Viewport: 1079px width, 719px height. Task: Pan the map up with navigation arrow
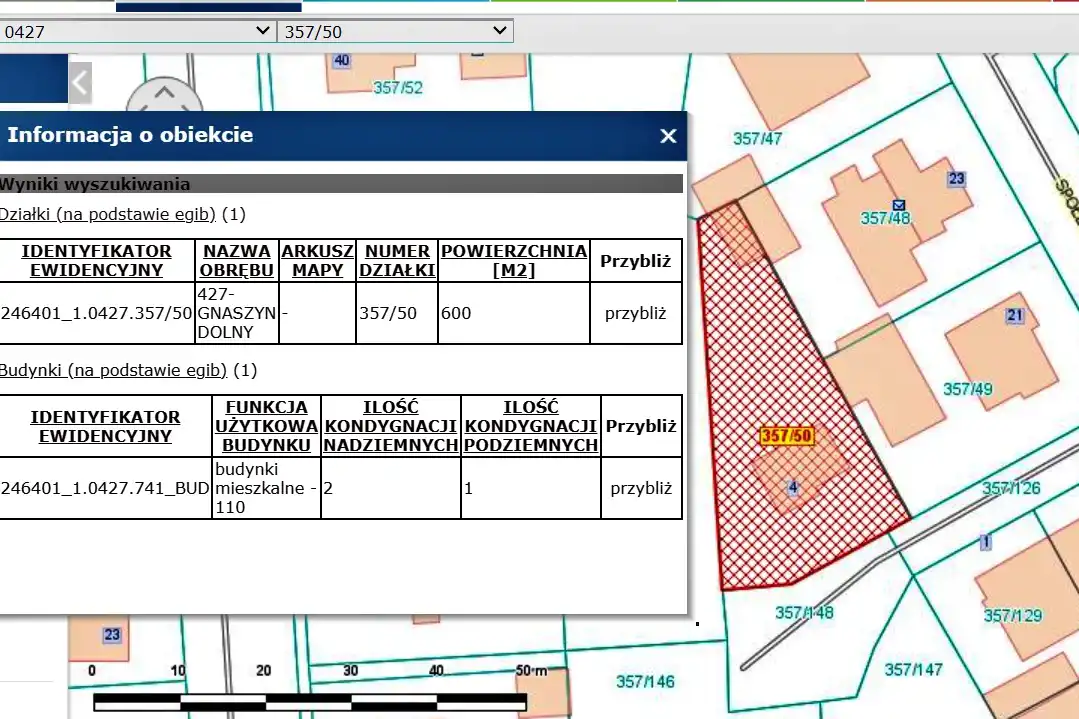(164, 94)
